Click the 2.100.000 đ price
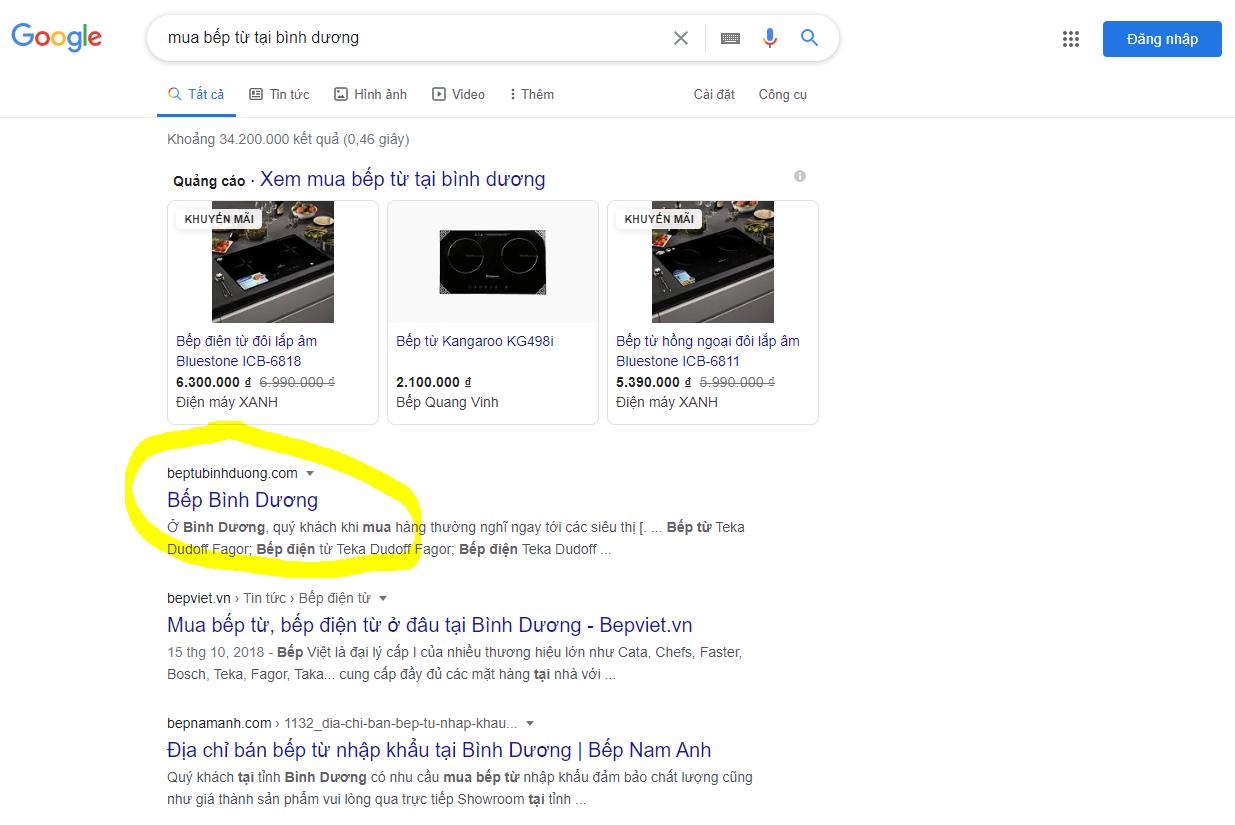 click(434, 382)
